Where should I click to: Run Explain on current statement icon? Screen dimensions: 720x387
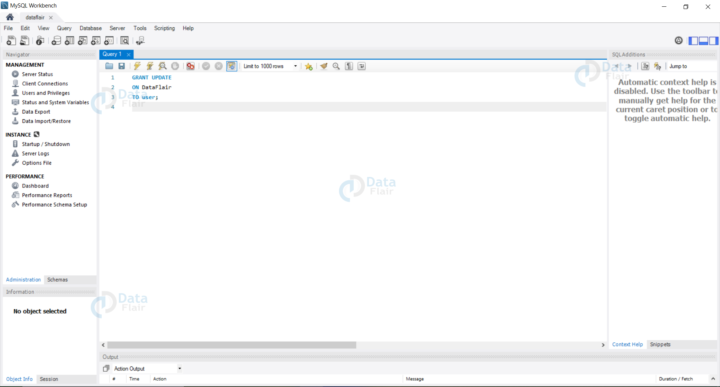pos(163,66)
